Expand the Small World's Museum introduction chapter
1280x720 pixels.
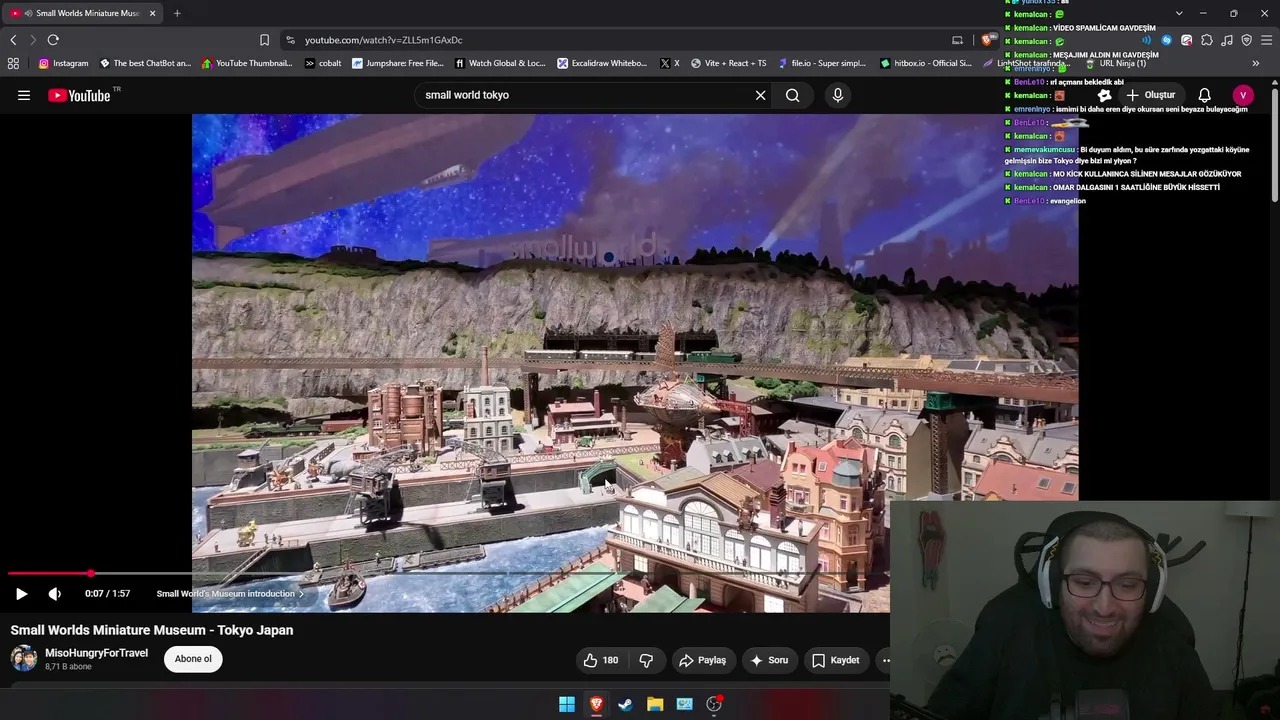click(230, 594)
